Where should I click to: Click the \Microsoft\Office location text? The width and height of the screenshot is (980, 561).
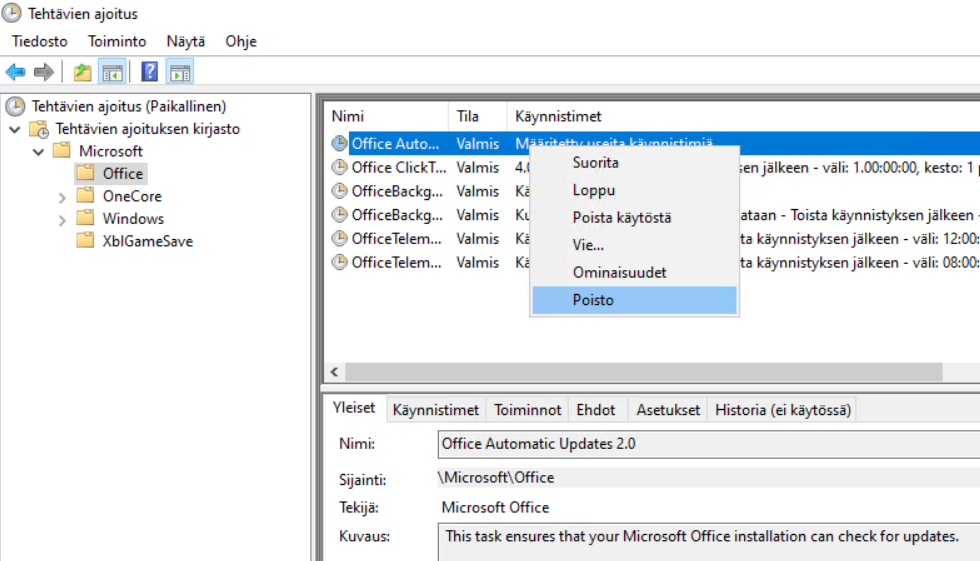tap(496, 477)
